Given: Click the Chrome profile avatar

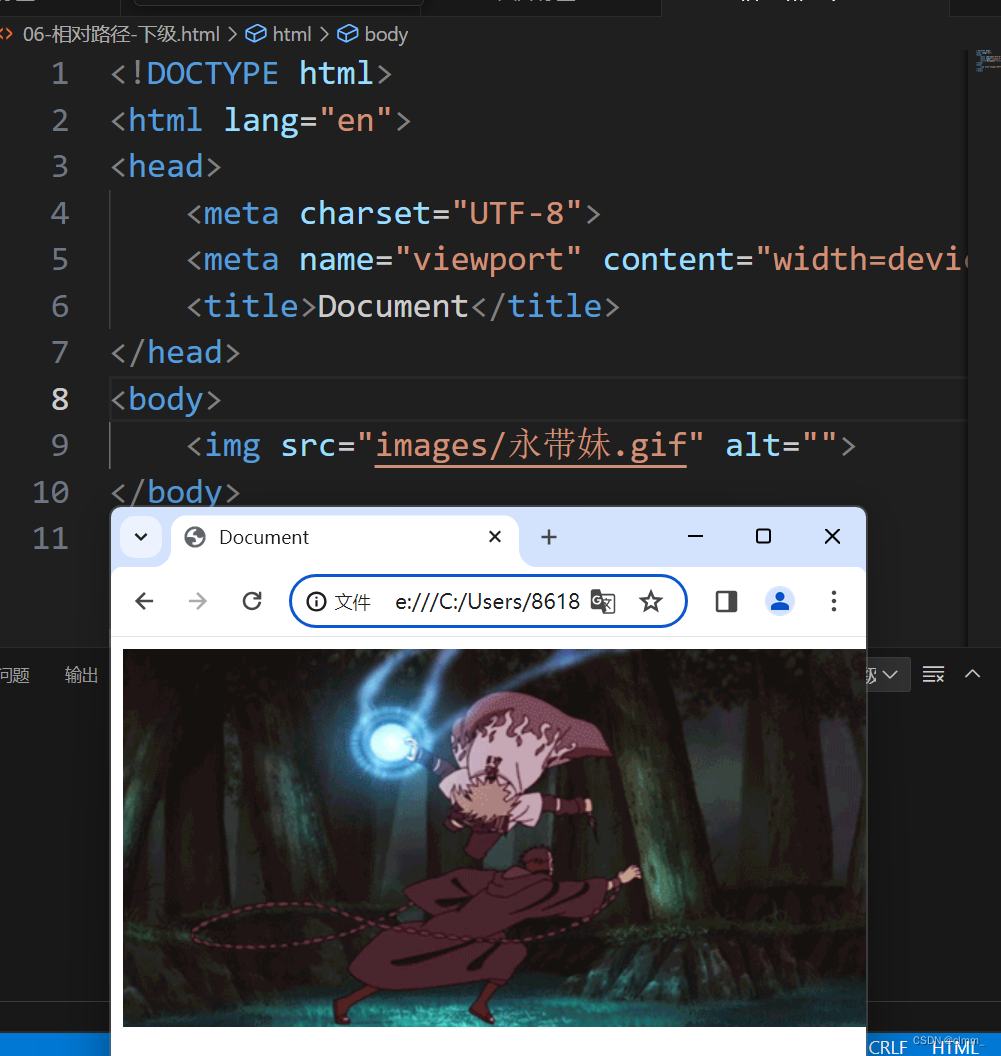Looking at the screenshot, I should [x=779, y=601].
